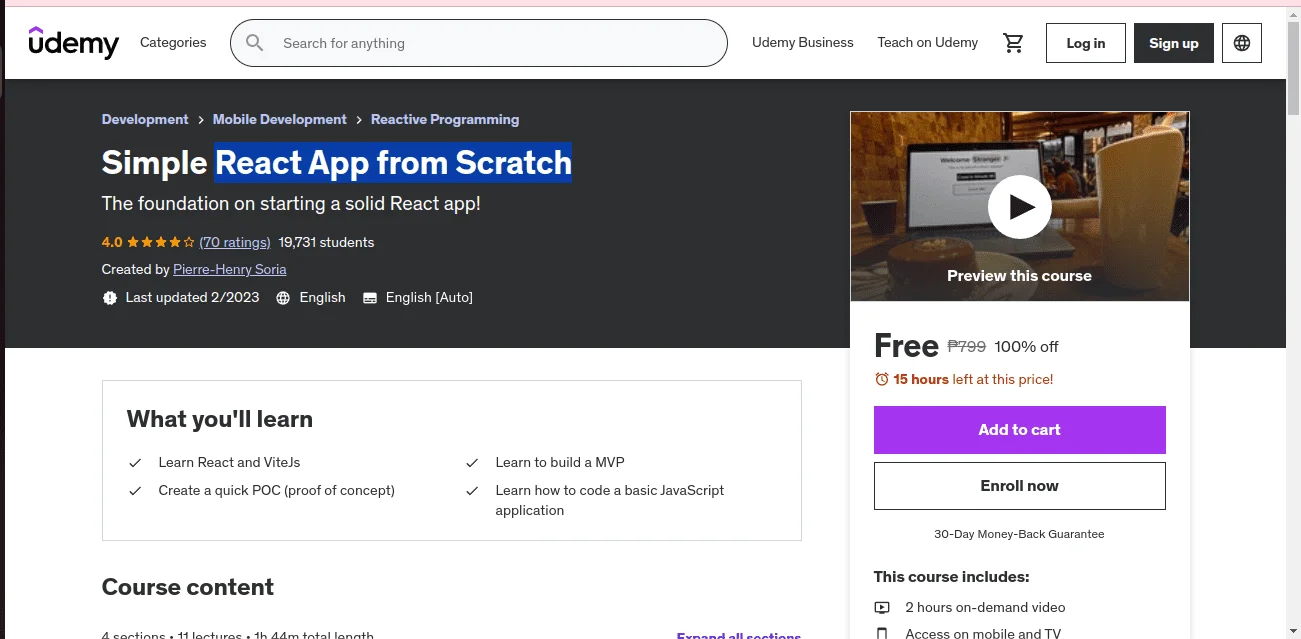Image resolution: width=1301 pixels, height=639 pixels.
Task: Focus the Search for anything field
Action: pos(479,43)
